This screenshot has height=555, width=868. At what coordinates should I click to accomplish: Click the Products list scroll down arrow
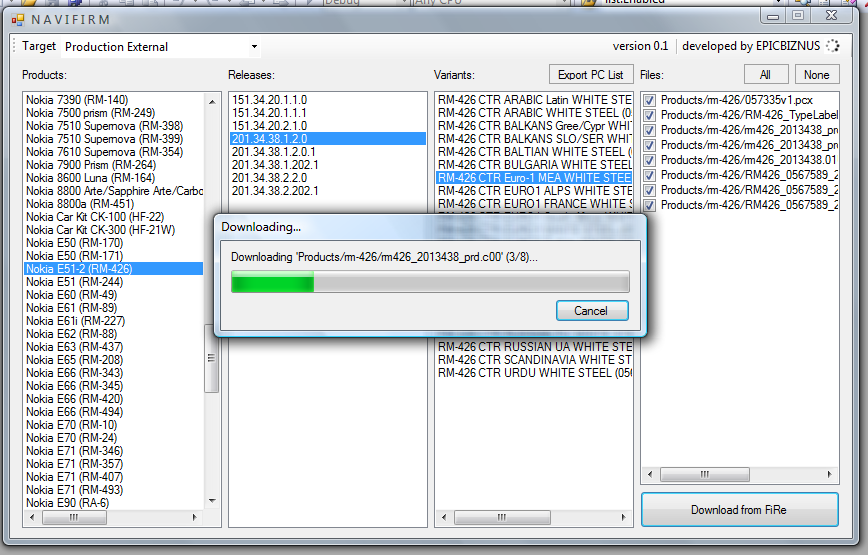[x=212, y=501]
